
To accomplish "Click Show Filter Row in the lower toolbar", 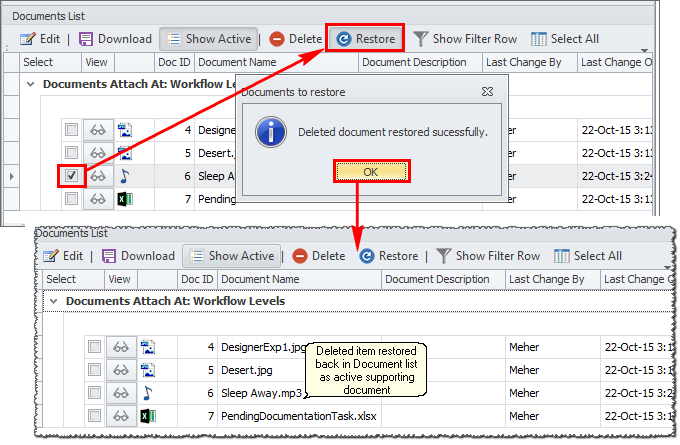I will [487, 256].
